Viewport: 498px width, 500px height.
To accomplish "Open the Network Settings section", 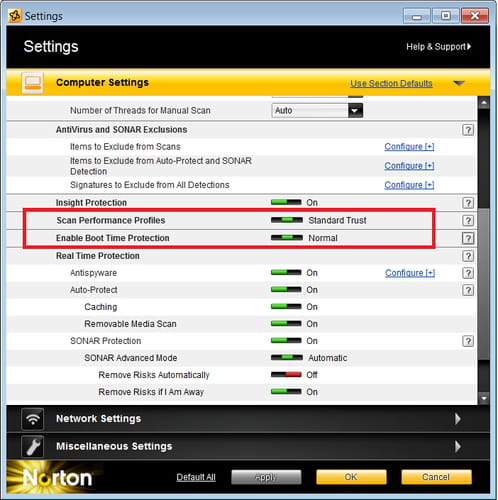I will point(248,419).
